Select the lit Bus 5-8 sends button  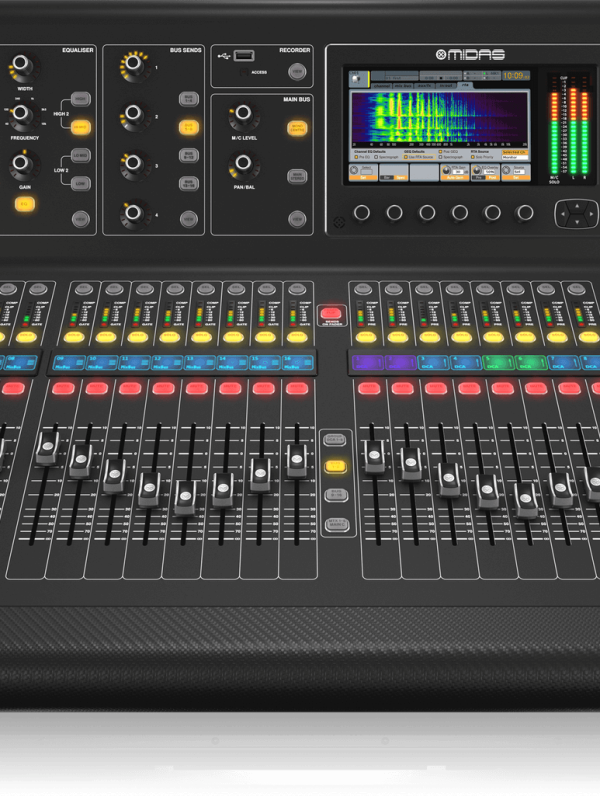click(189, 127)
